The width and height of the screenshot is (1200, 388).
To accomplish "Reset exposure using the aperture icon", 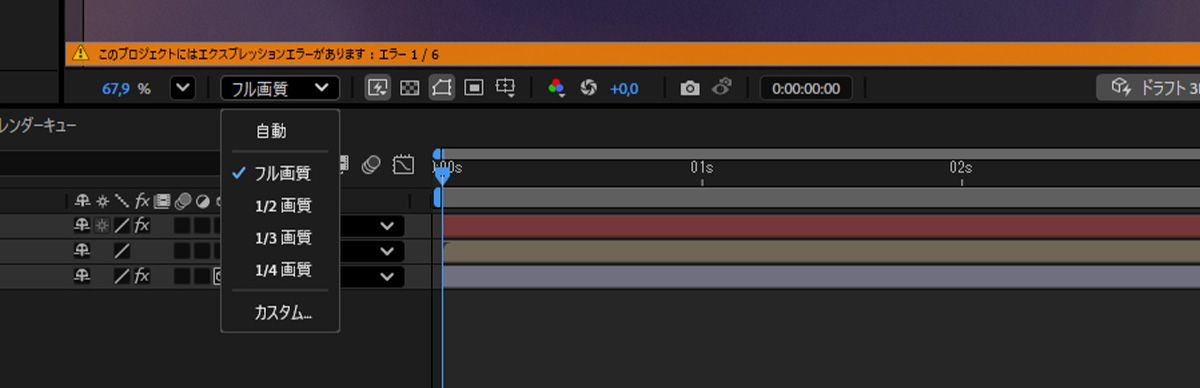I will tap(588, 88).
